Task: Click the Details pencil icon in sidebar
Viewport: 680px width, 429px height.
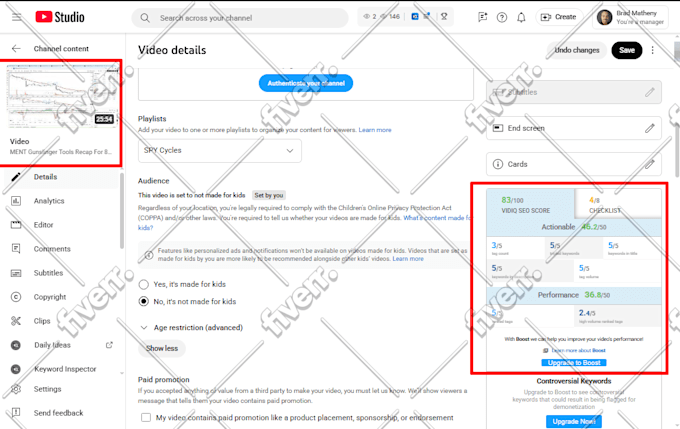Action: click(x=16, y=177)
